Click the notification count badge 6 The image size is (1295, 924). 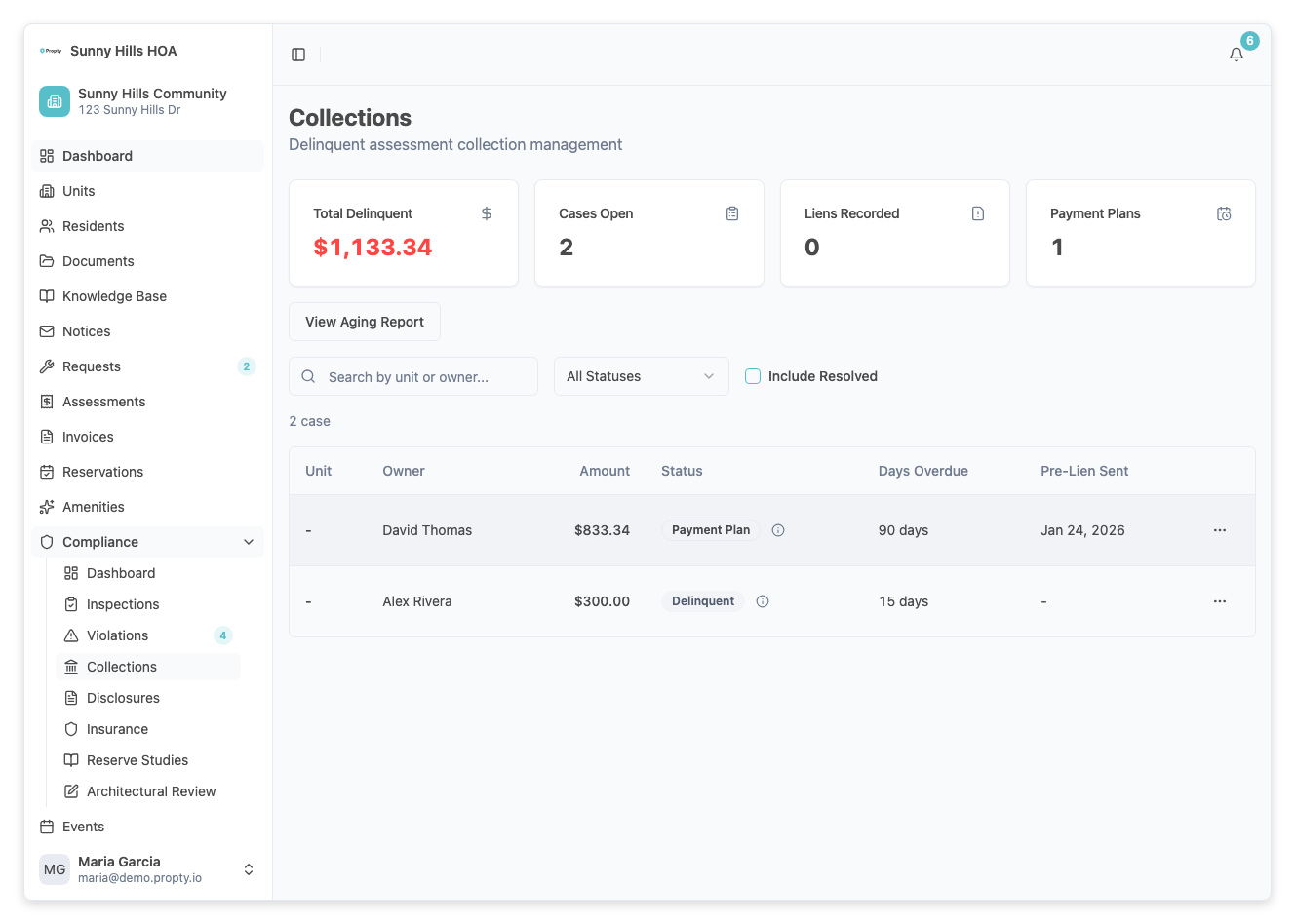point(1250,41)
